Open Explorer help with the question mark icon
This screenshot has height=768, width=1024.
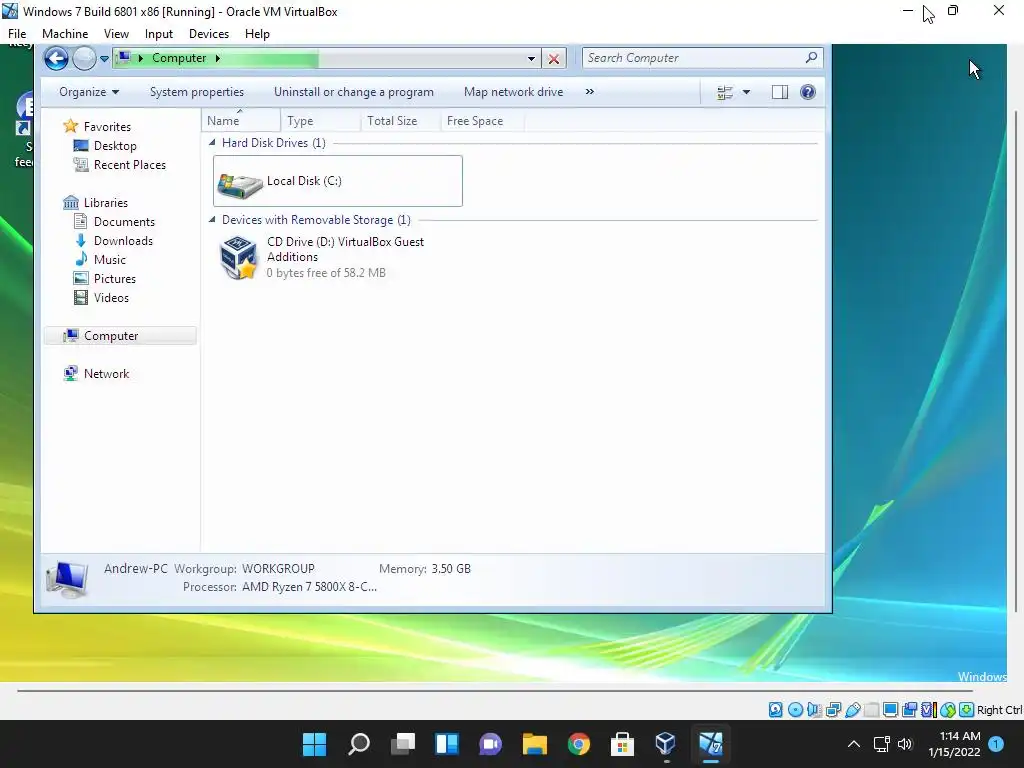coord(808,92)
